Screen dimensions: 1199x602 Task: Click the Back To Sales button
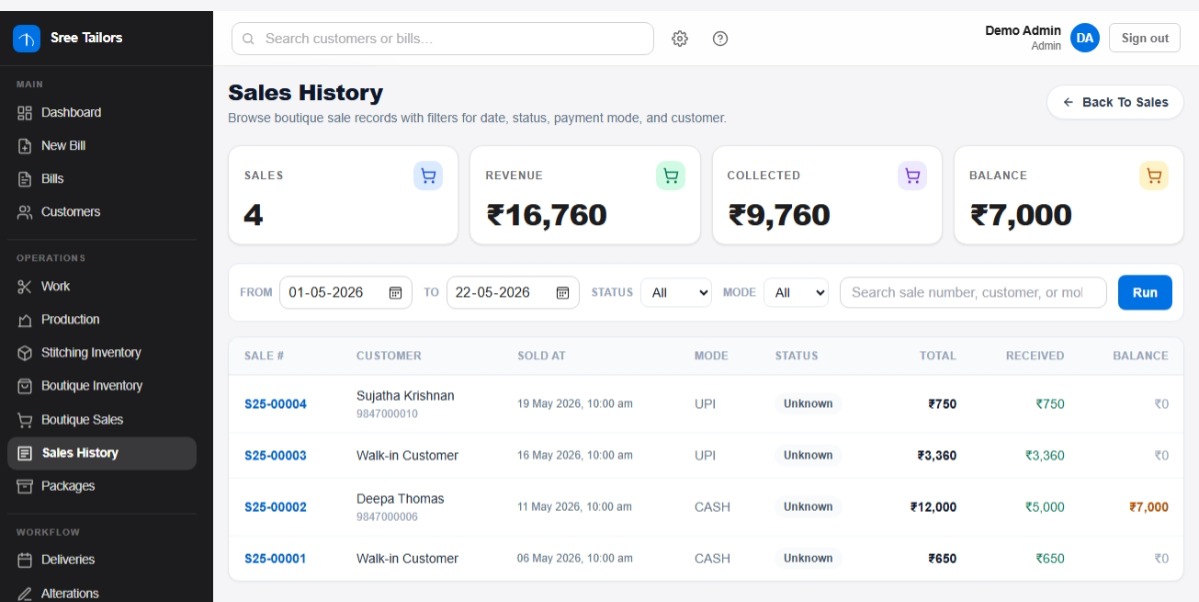pos(1115,103)
